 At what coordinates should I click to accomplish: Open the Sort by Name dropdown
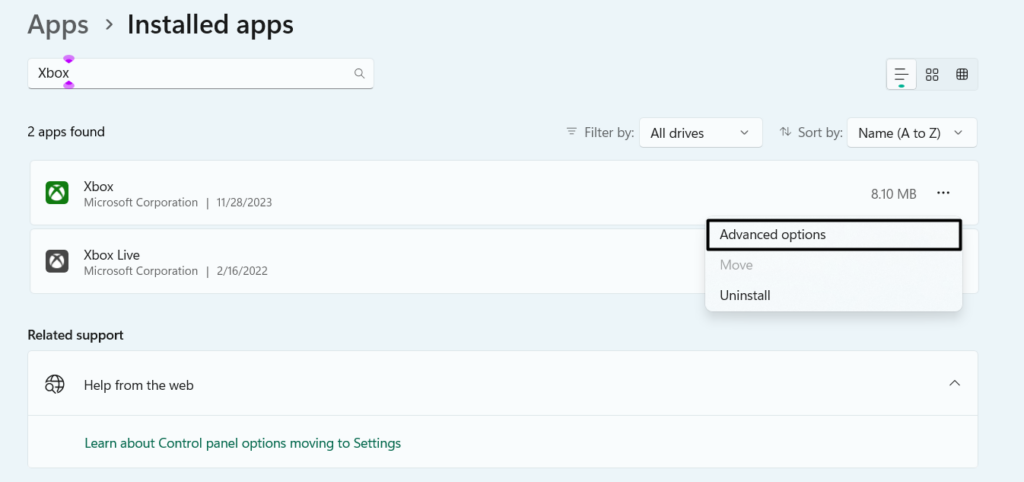point(911,133)
